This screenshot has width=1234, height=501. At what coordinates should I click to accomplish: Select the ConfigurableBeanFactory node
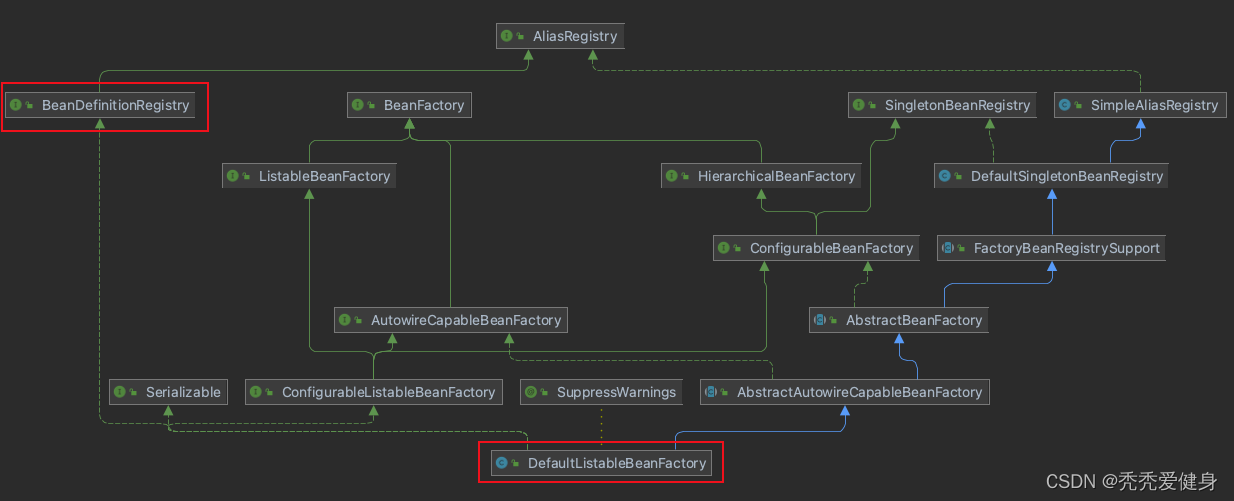(x=817, y=248)
